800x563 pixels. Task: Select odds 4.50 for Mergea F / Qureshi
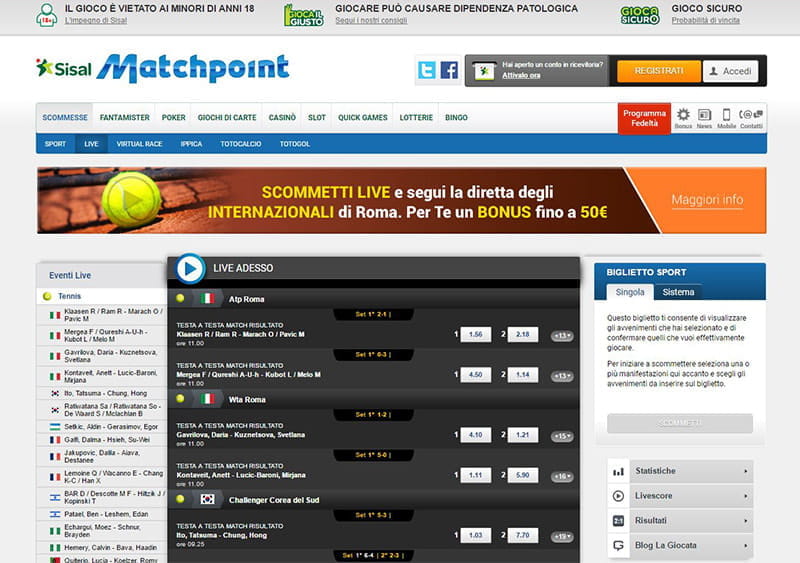pyautogui.click(x=476, y=375)
